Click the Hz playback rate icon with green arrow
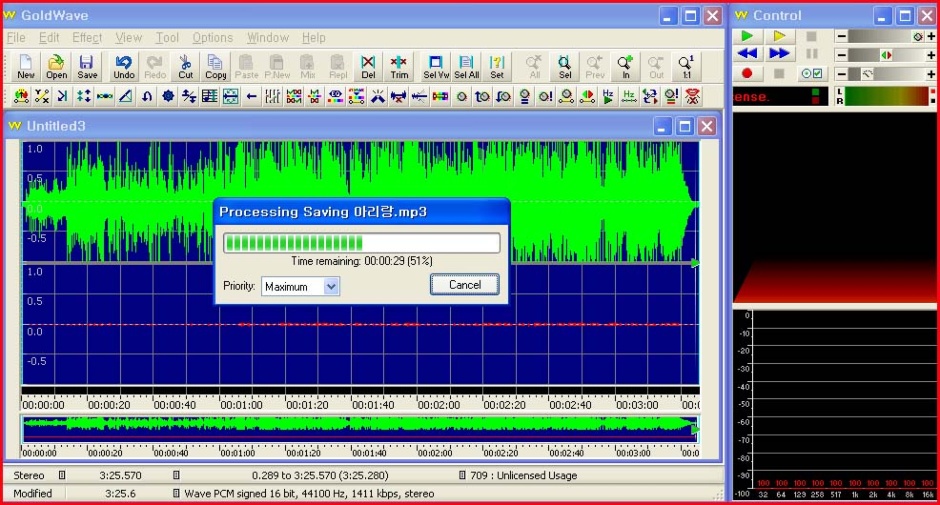Screen dimensions: 940x505 608,96
